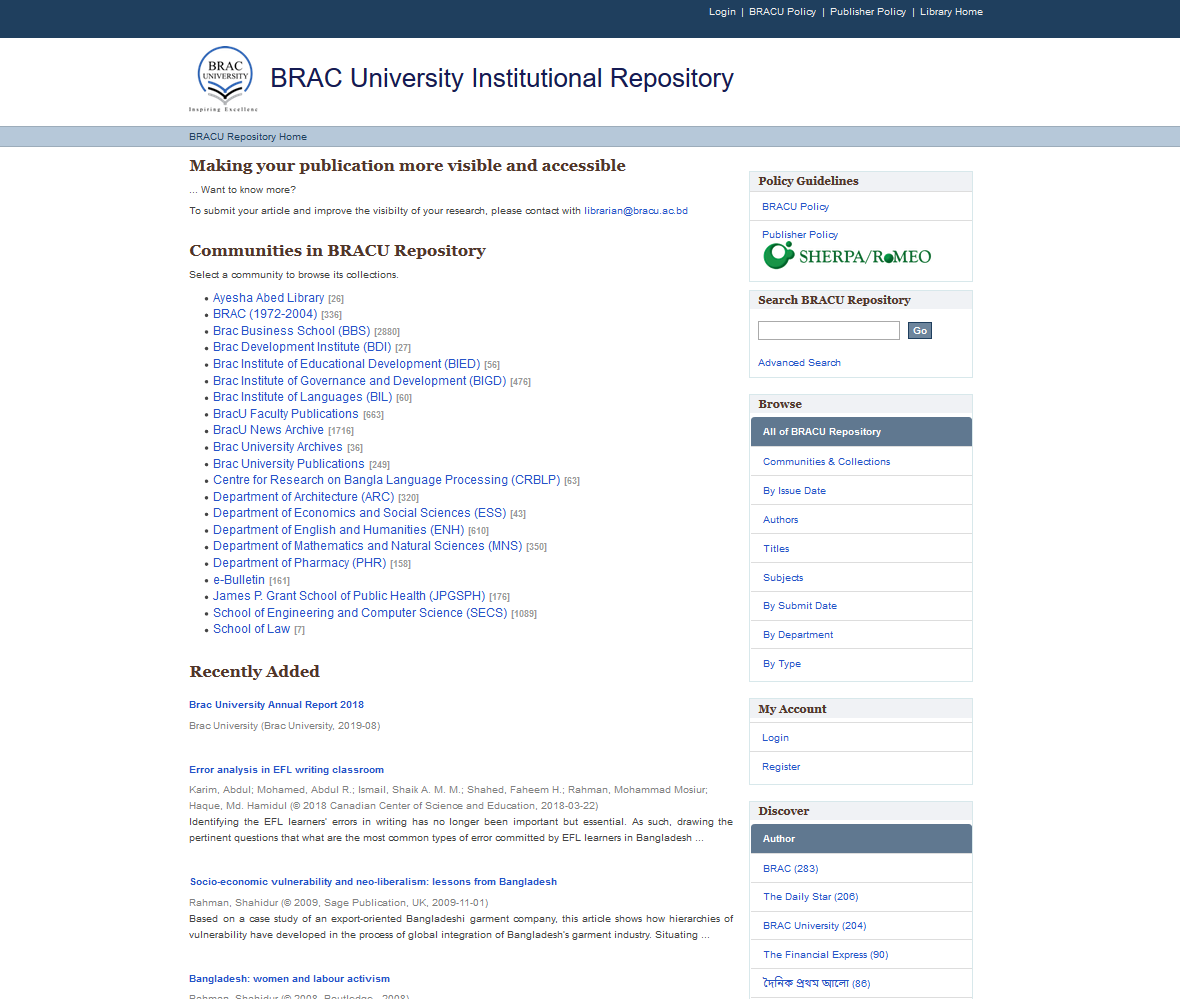Viewport: 1180px width, 999px height.
Task: Open Brac University Annual Report 2018
Action: click(276, 705)
